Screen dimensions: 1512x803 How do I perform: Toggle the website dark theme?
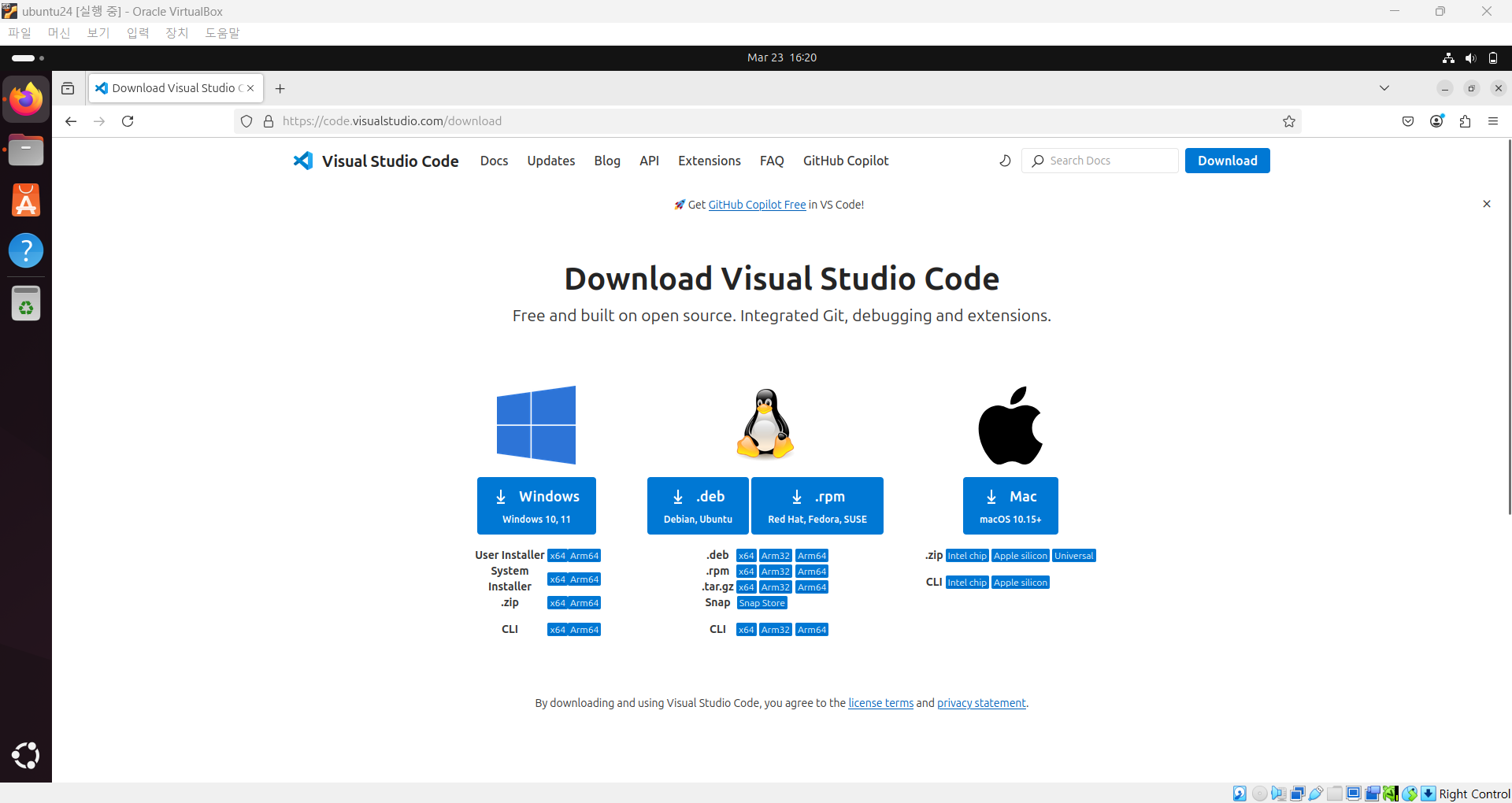point(1005,161)
